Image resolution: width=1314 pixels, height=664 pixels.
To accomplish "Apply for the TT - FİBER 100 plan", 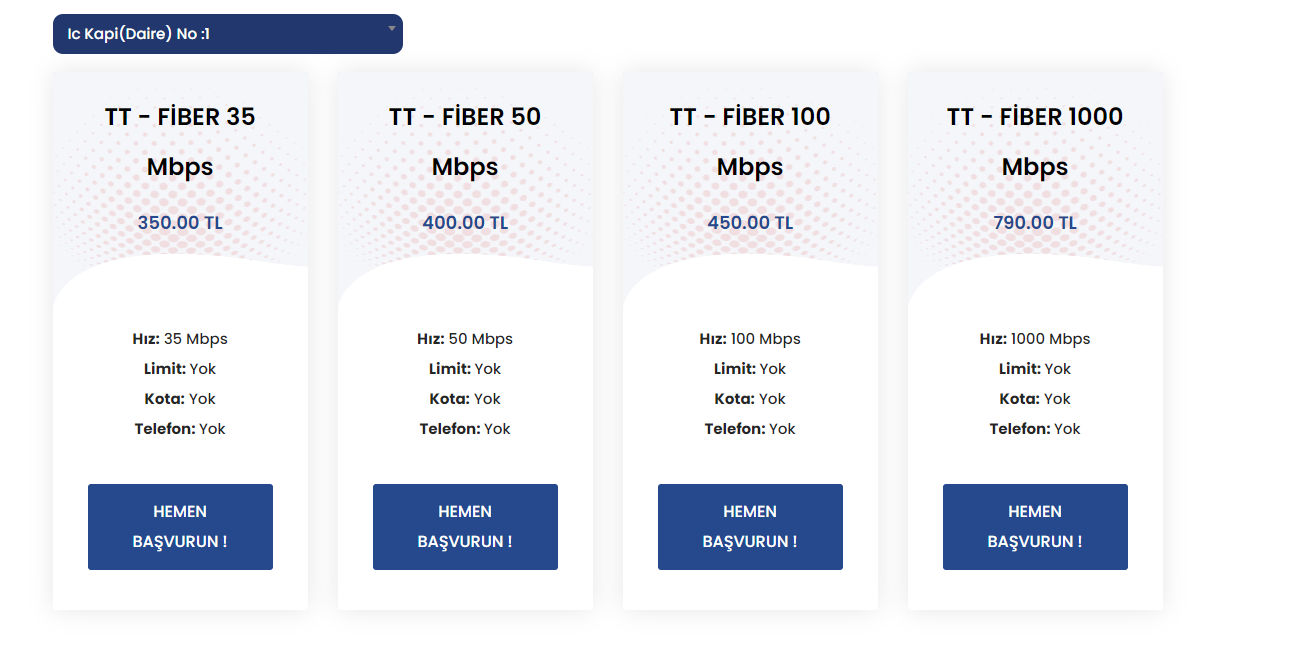I will pos(750,527).
